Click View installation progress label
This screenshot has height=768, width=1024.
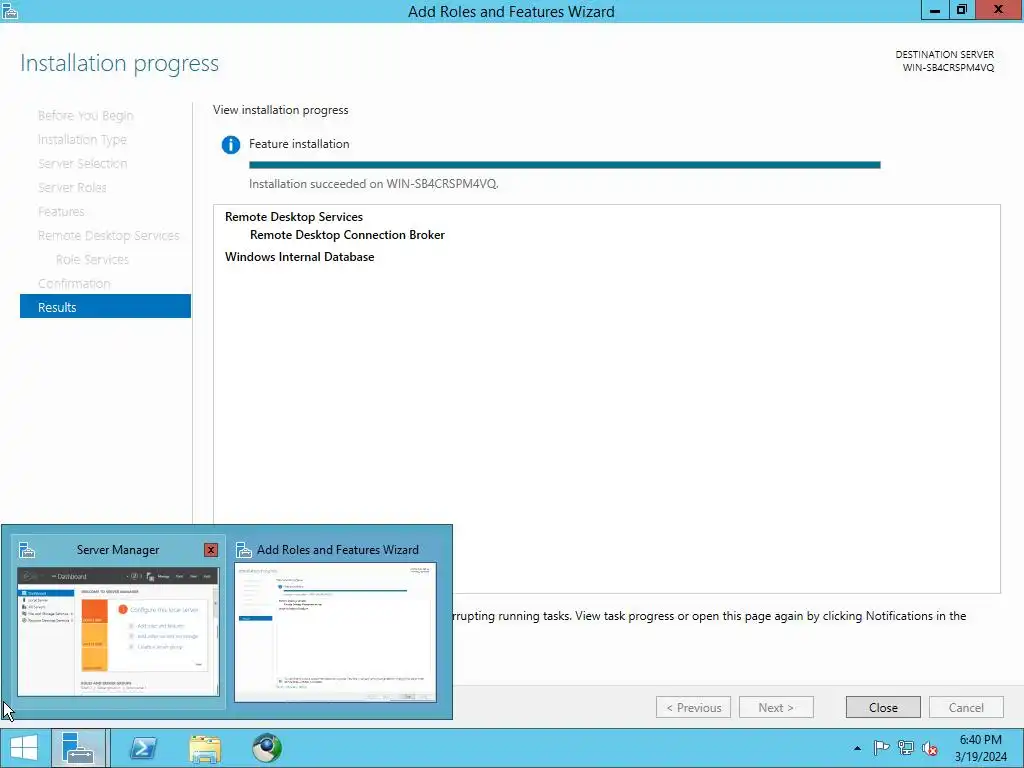coord(281,110)
